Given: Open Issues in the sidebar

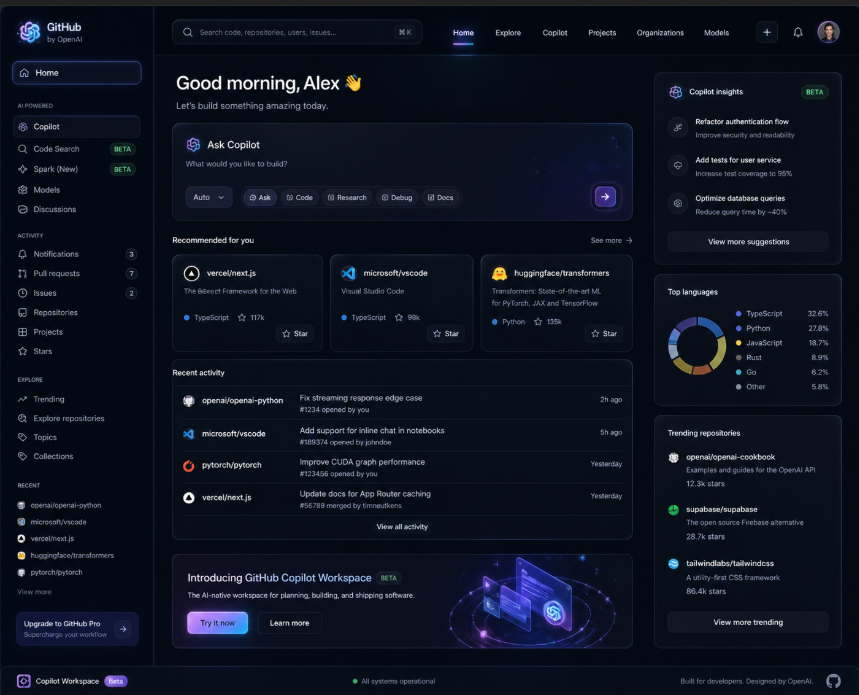Looking at the screenshot, I should (77, 293).
